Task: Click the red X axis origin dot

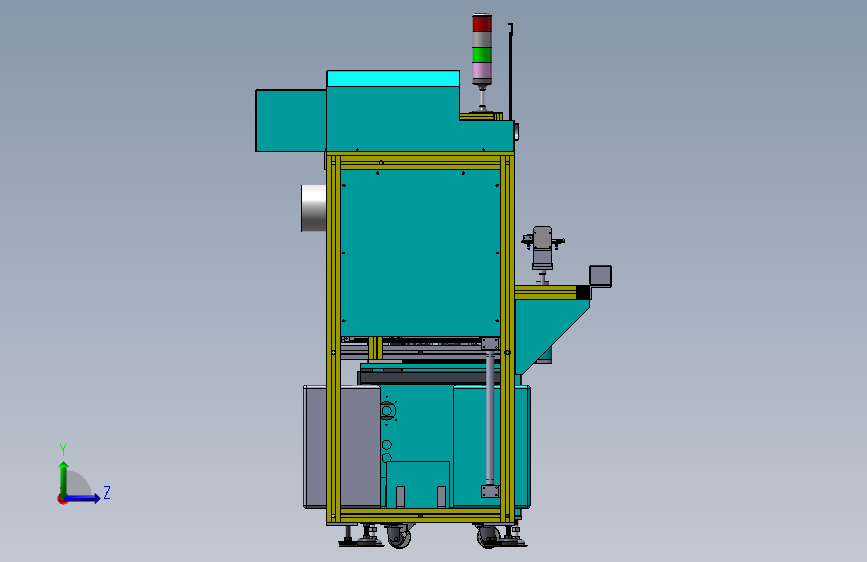Action: pos(62,499)
